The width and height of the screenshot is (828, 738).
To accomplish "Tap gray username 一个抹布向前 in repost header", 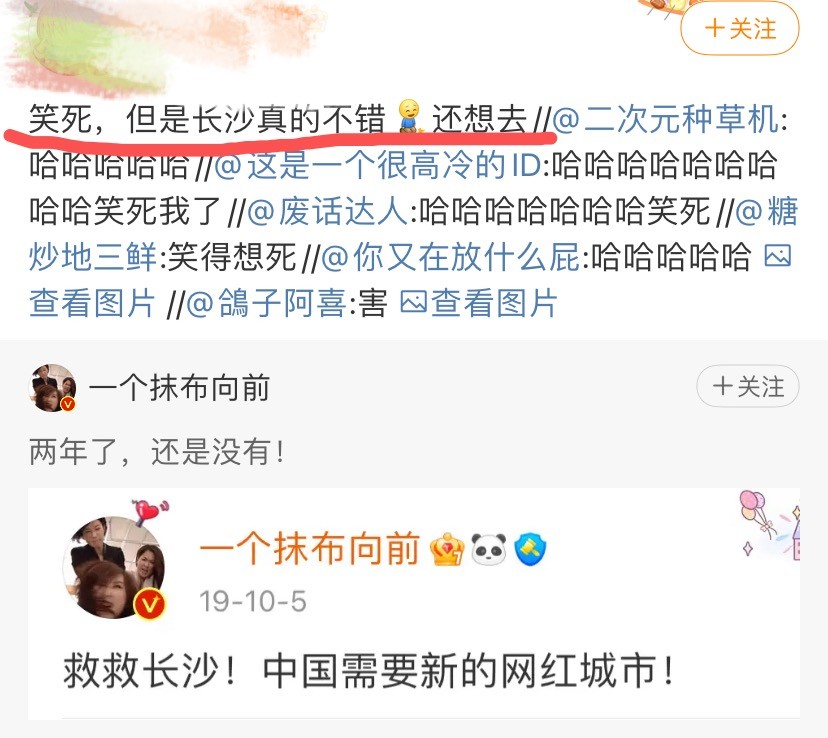I will tap(180, 388).
